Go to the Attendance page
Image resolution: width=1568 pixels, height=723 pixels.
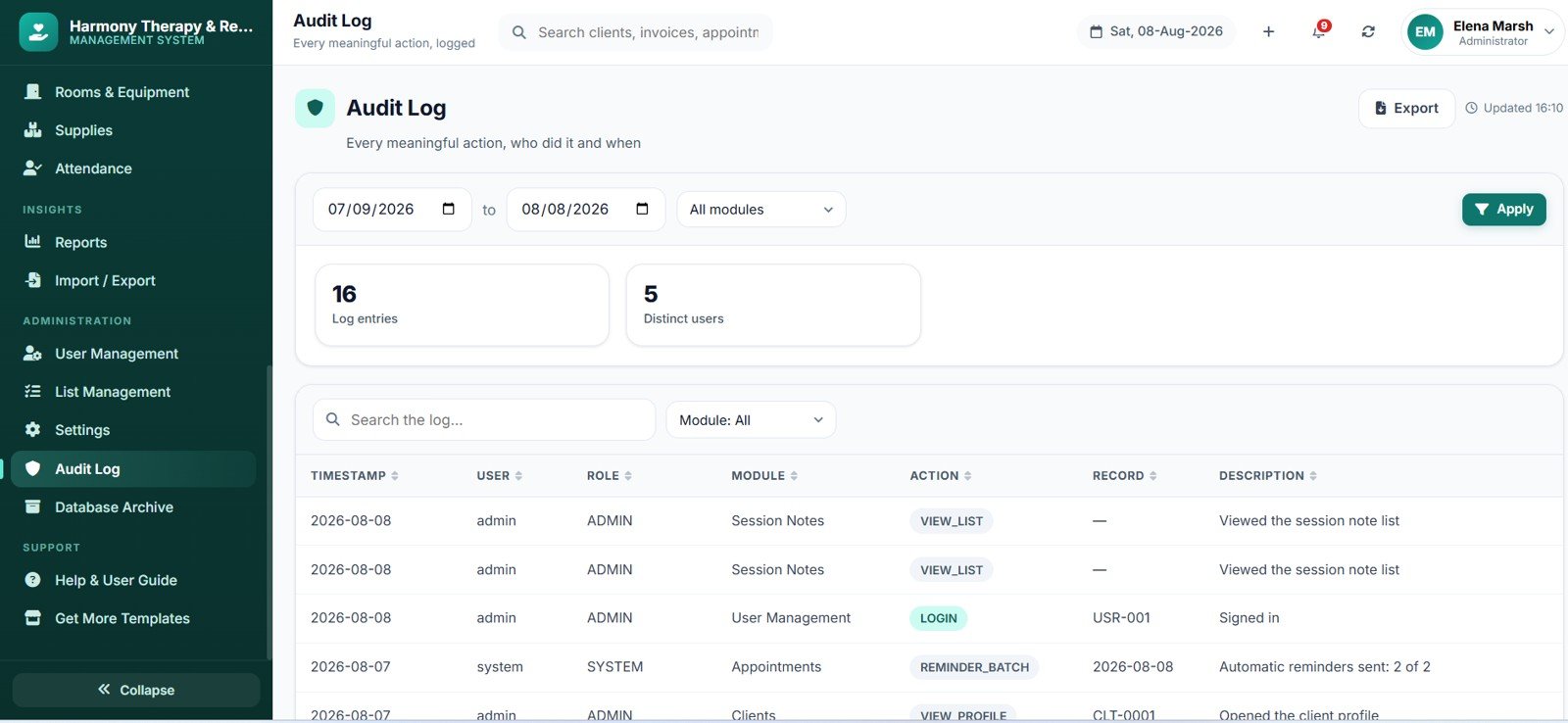click(x=133, y=169)
